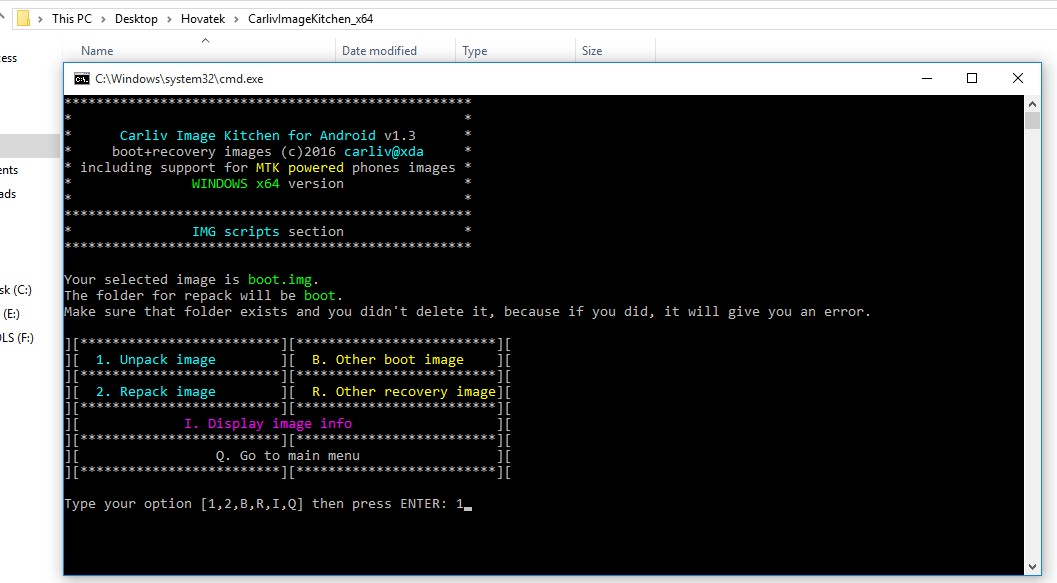Go to Desktop in the address breadcrumb
The height and width of the screenshot is (583, 1057).
(x=136, y=19)
